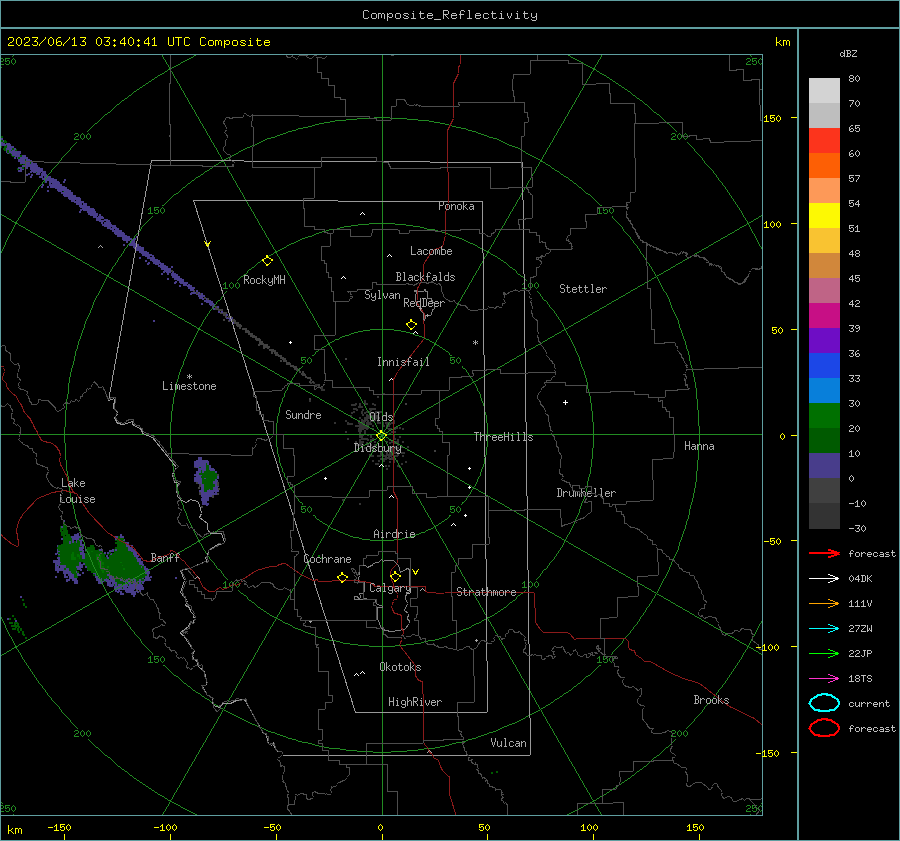Click the yellow V marker northeast of Calgary
This screenshot has height=841, width=900.
click(415, 572)
